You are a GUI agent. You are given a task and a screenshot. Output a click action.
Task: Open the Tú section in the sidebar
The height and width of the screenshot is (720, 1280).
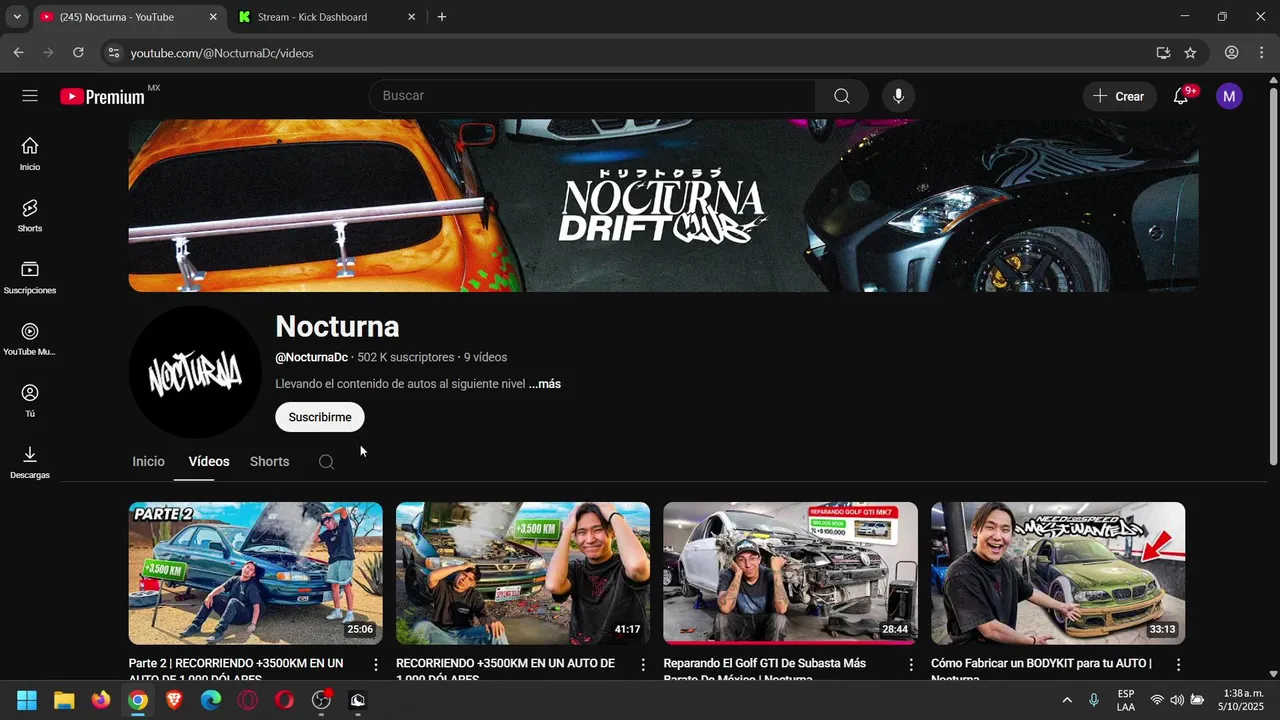pyautogui.click(x=30, y=401)
